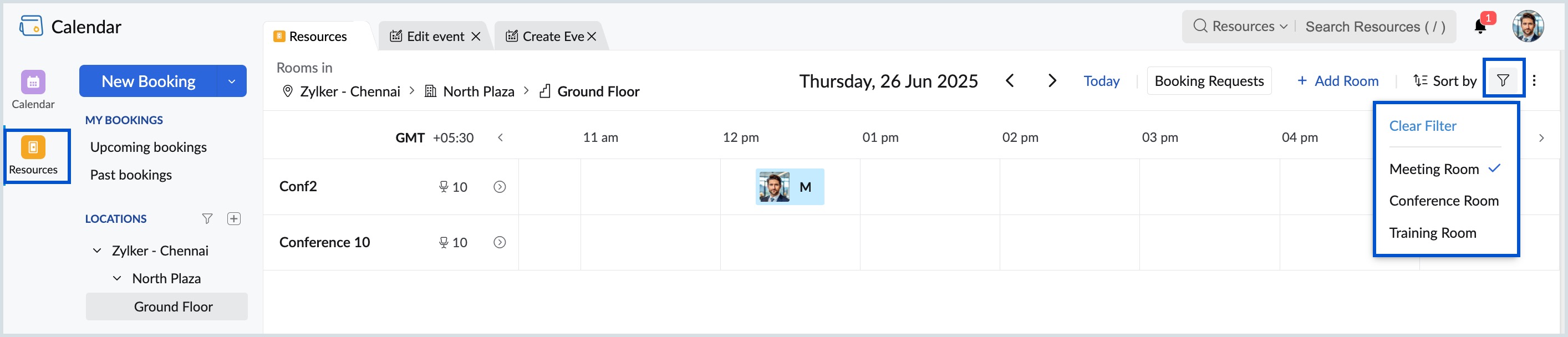Image resolution: width=1568 pixels, height=337 pixels.
Task: Switch to the Edit event tab
Action: [x=428, y=37]
